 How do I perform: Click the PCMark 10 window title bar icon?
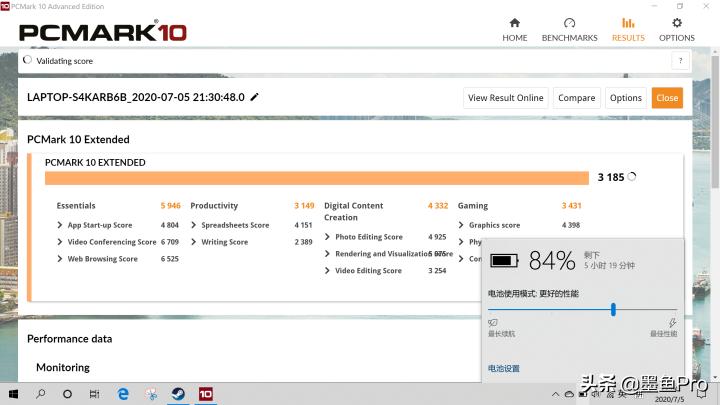[x=5, y=6]
